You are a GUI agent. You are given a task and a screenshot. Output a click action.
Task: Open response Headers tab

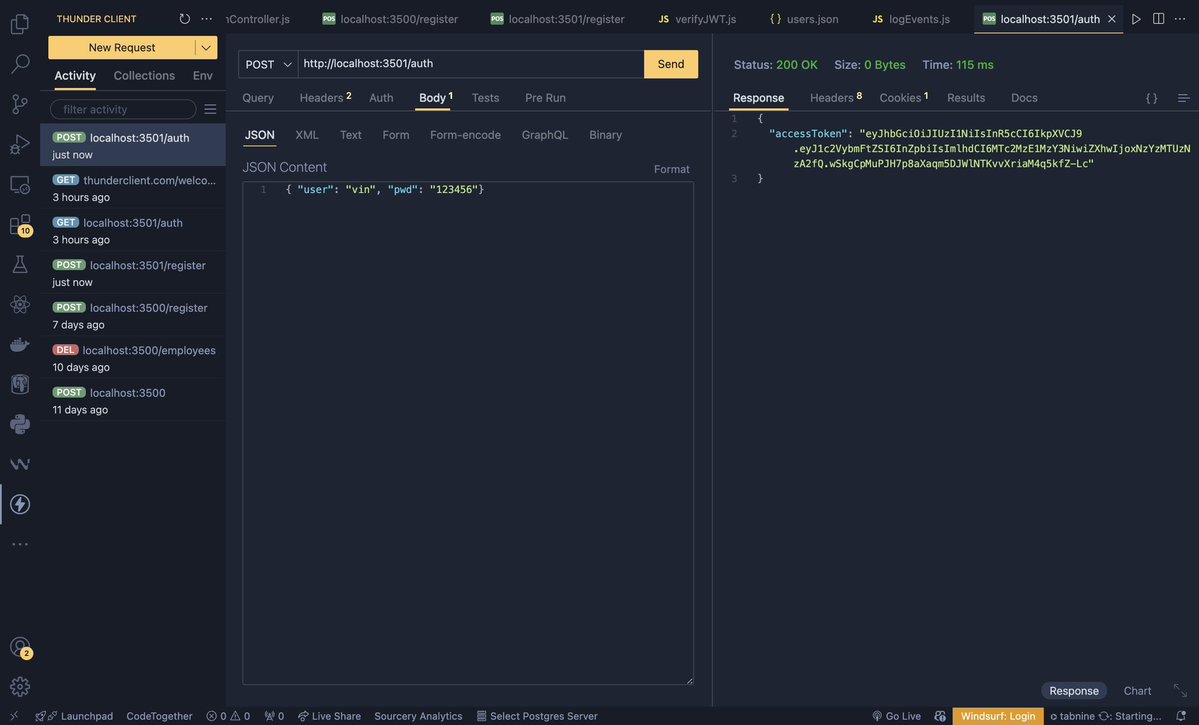(835, 98)
